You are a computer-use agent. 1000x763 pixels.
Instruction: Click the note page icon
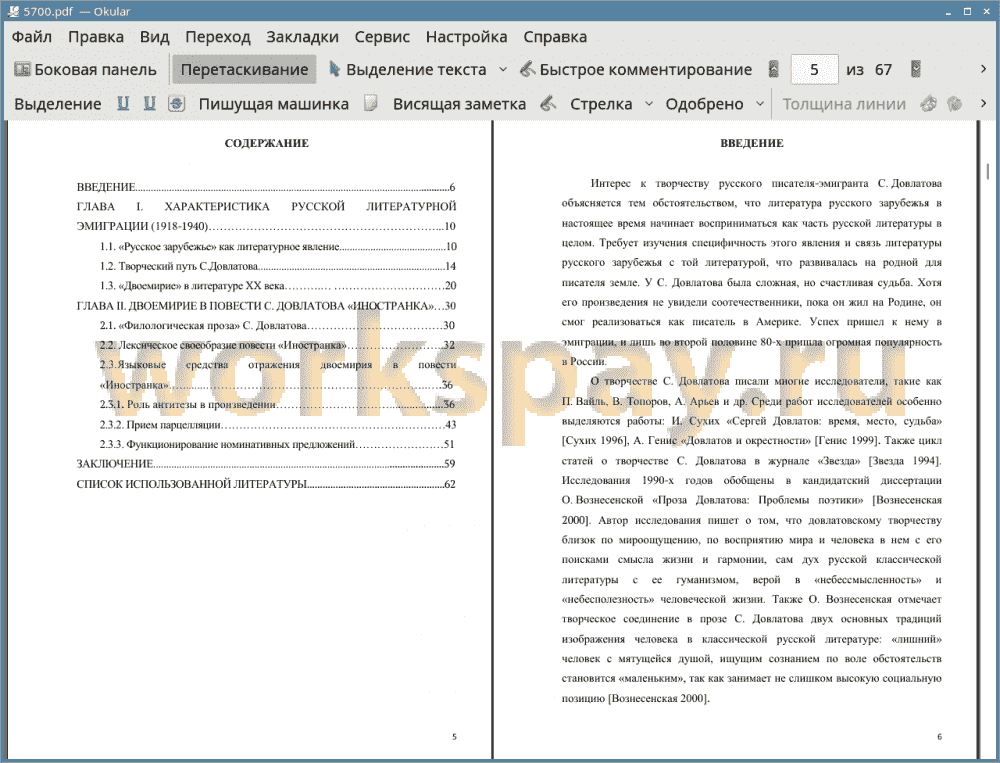pos(371,103)
